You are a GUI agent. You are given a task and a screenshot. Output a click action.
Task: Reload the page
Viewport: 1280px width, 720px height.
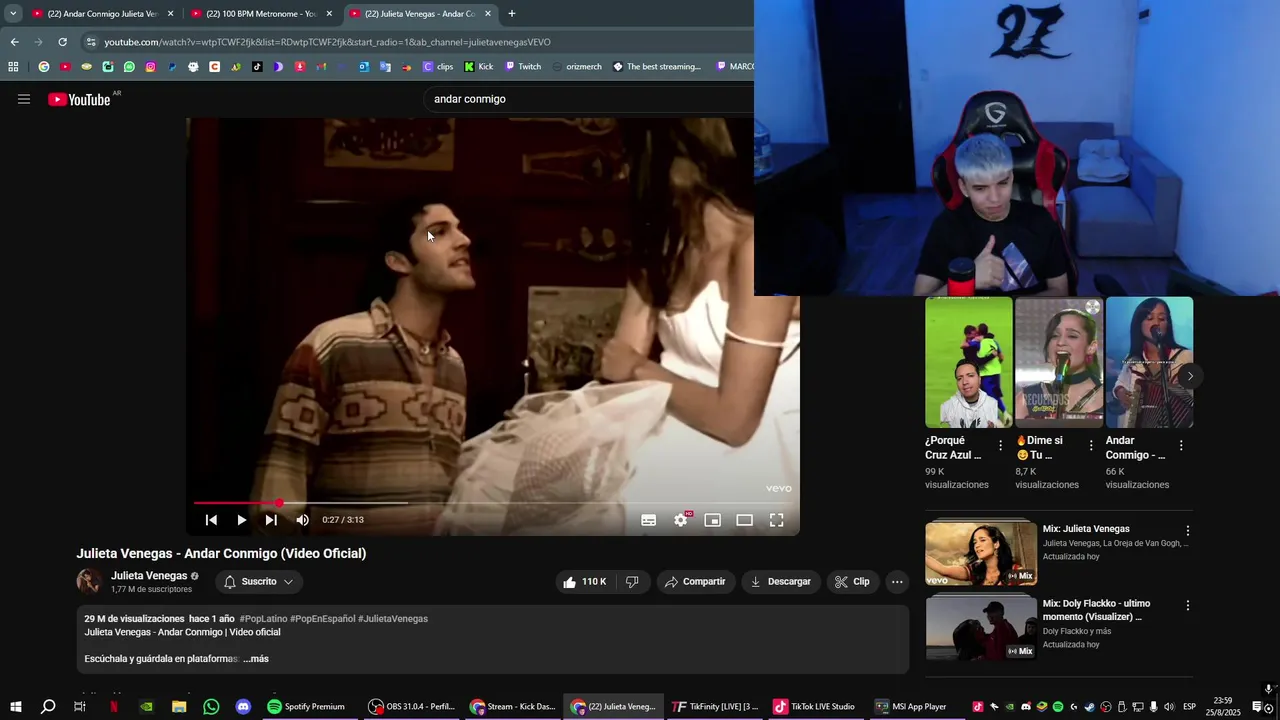pyautogui.click(x=62, y=42)
